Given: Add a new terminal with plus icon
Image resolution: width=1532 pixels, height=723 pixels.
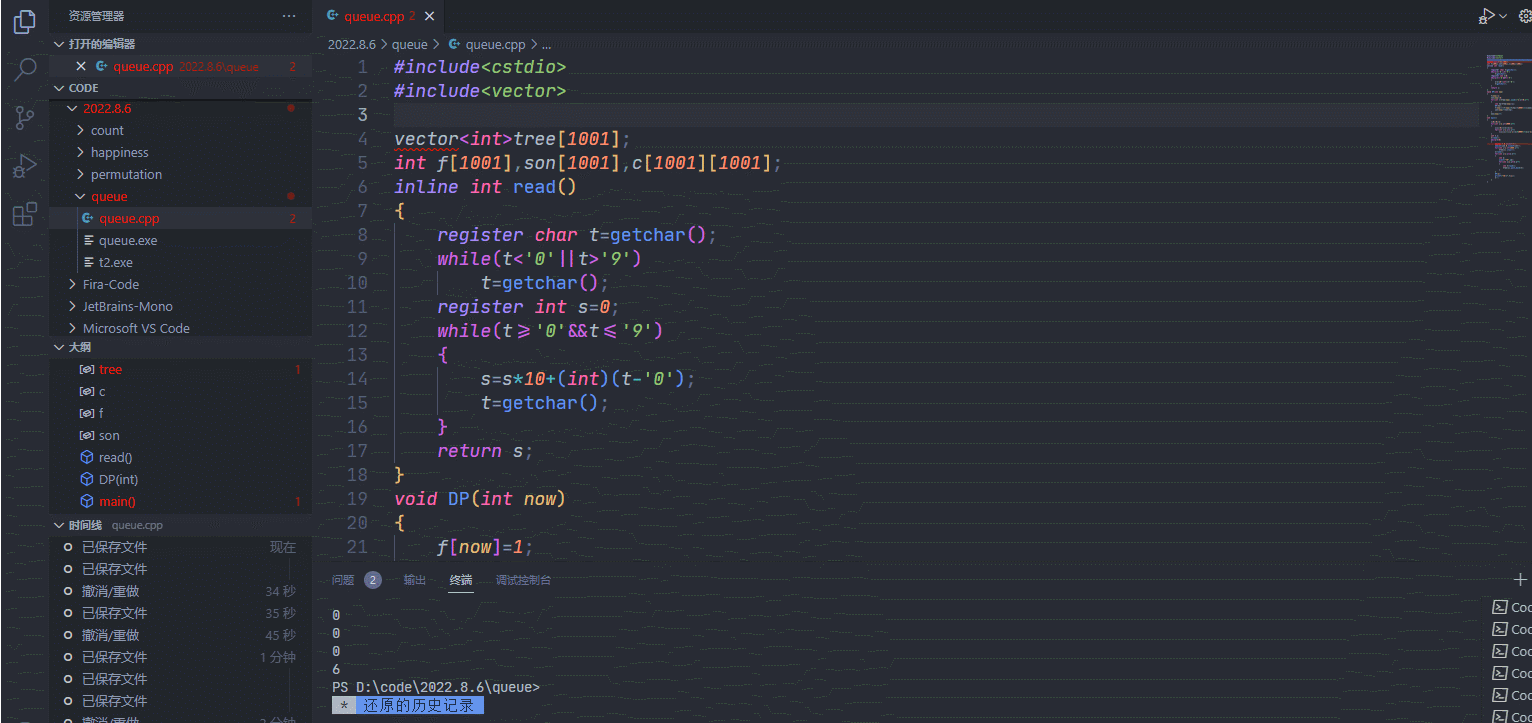Looking at the screenshot, I should coord(1521,580).
